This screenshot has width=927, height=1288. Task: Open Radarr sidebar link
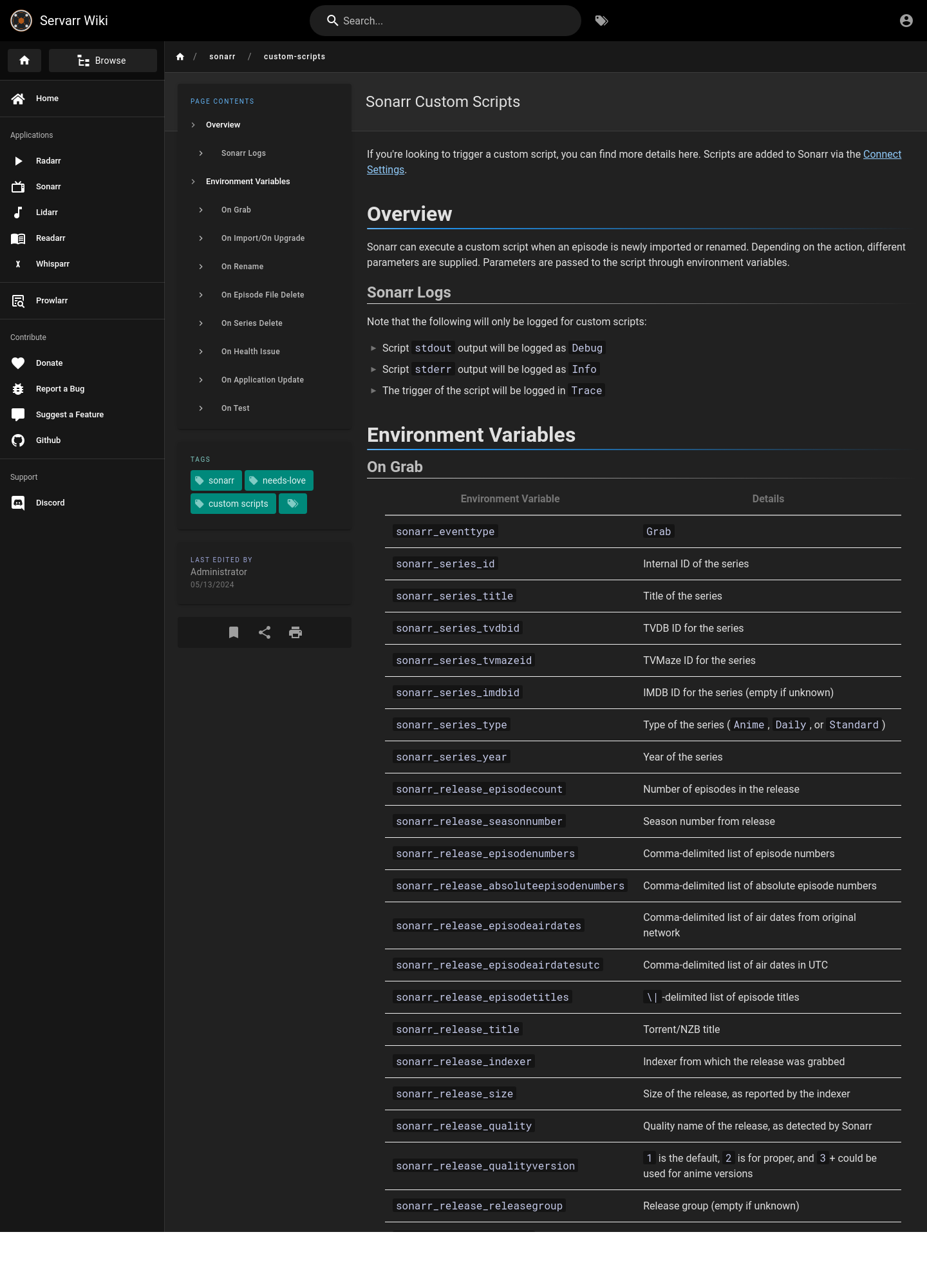pyautogui.click(x=82, y=161)
